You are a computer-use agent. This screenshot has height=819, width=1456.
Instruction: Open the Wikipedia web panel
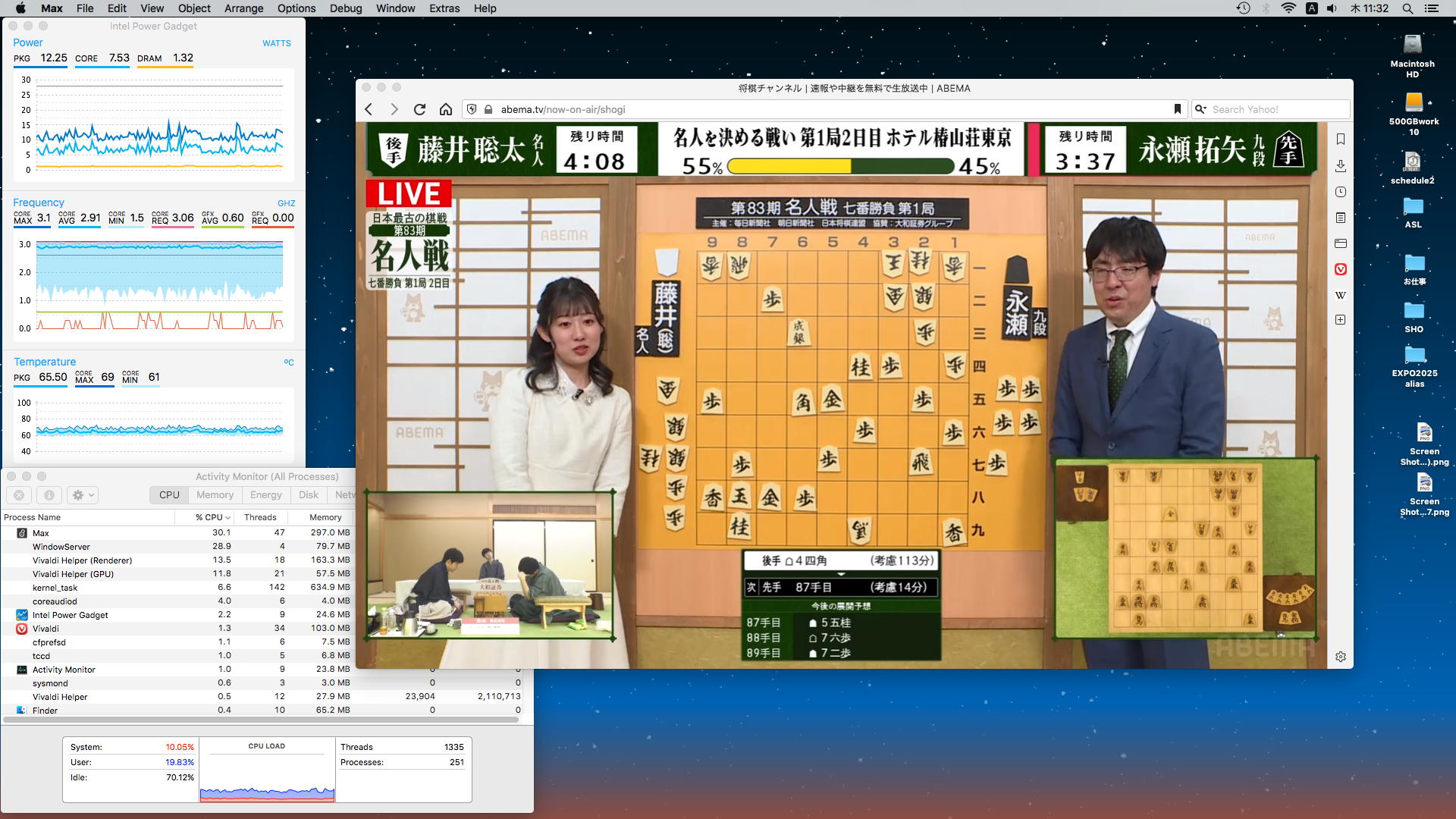coord(1341,295)
